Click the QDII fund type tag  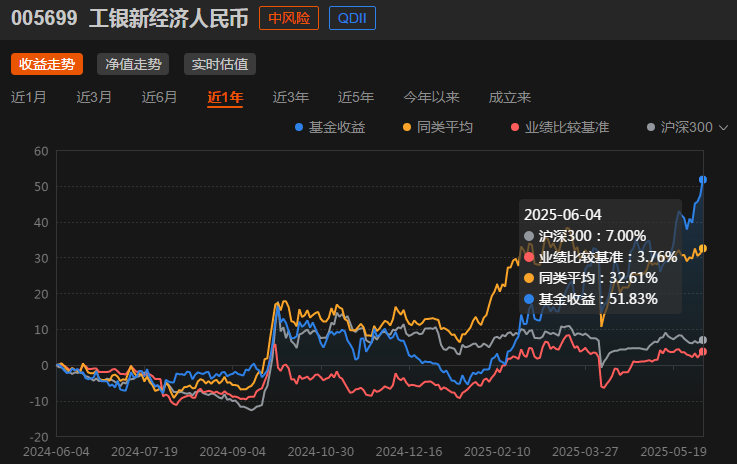click(352, 18)
